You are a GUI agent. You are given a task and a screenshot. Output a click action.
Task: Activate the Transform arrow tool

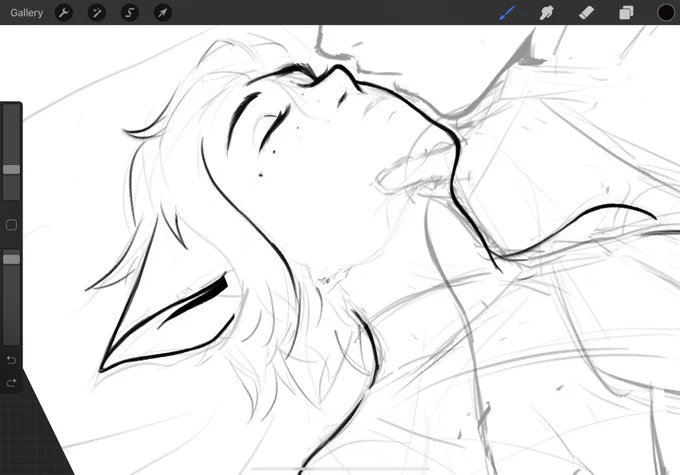click(163, 13)
